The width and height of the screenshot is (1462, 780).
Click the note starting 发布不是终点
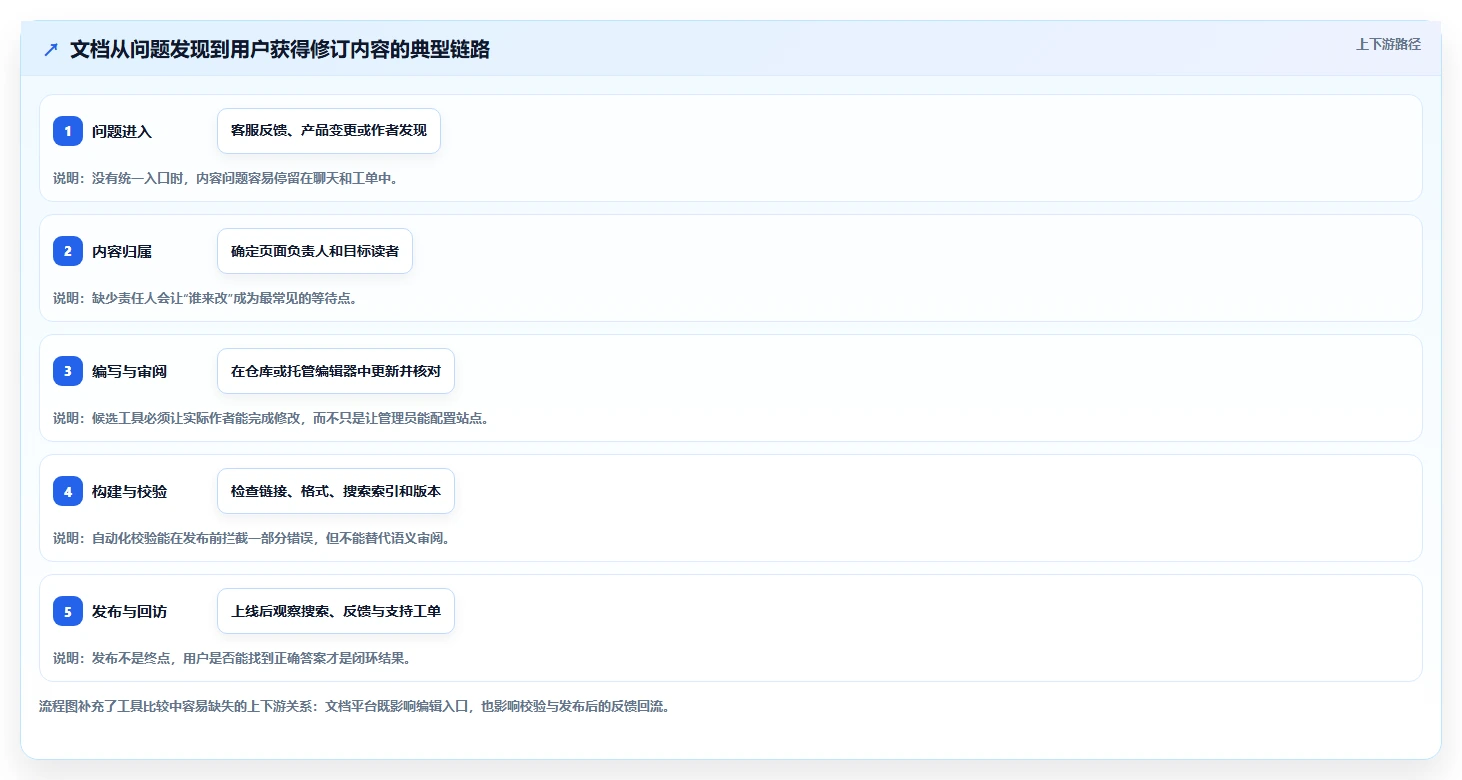[x=232, y=658]
